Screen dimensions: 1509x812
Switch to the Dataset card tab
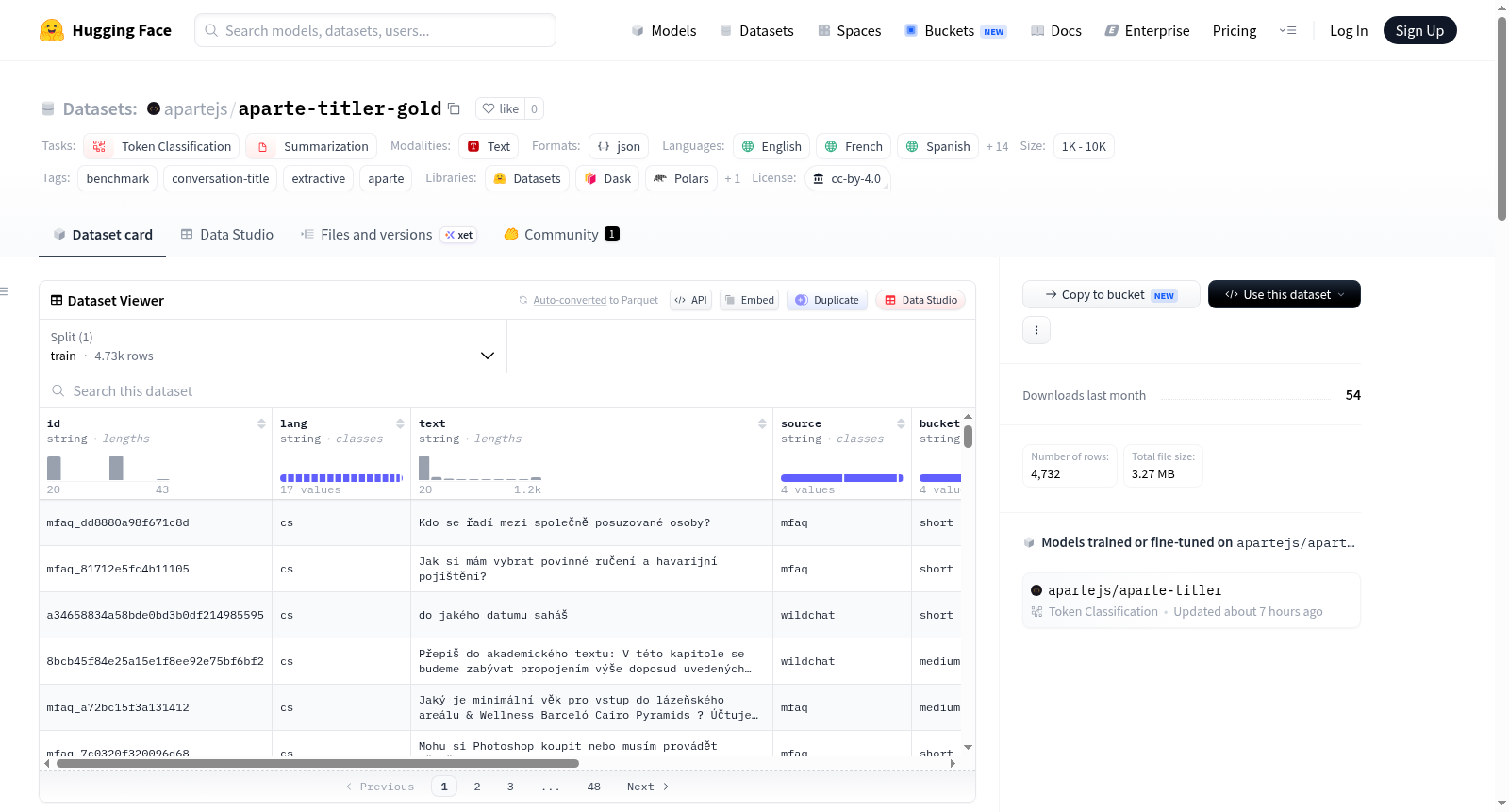point(103,234)
